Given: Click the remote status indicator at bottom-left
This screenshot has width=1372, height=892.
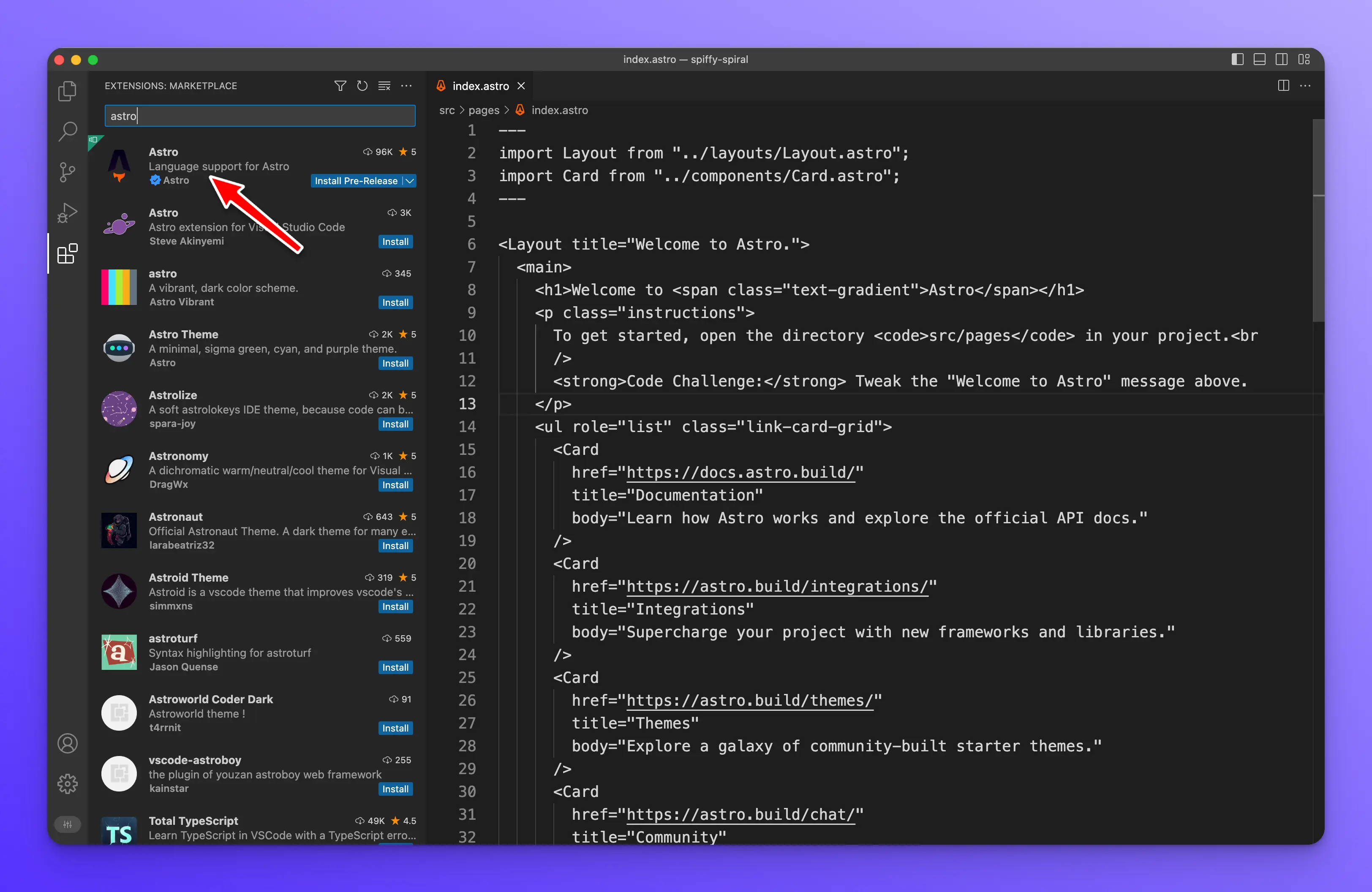Looking at the screenshot, I should pos(68,824).
